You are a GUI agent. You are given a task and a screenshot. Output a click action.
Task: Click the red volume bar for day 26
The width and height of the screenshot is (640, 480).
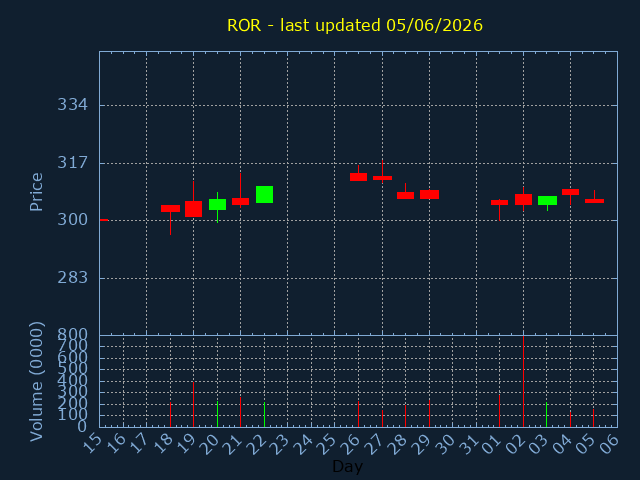358,414
